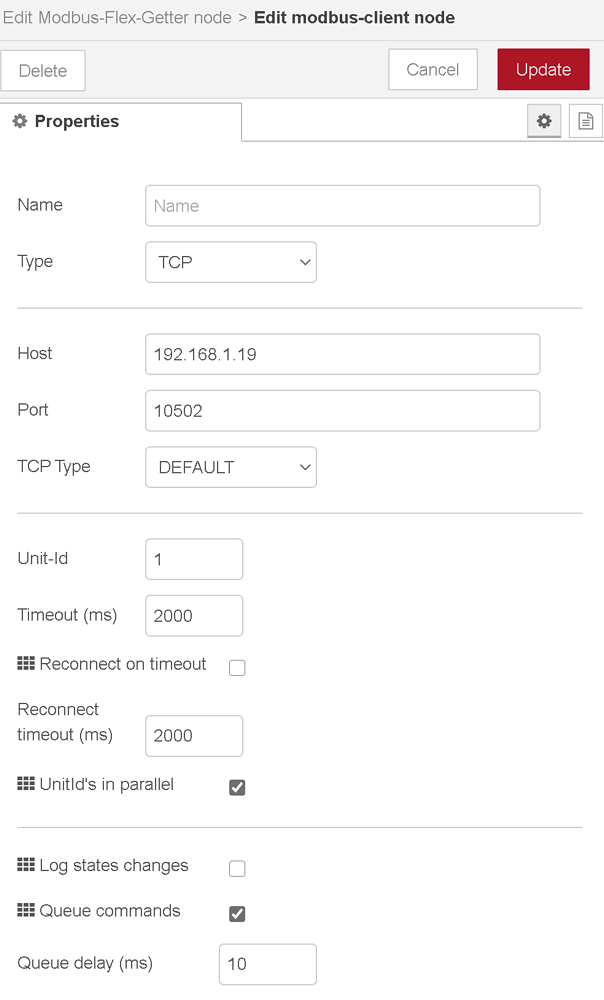Viewport: 604px width, 1000px height.
Task: Click the empty Name field
Action: click(x=342, y=205)
